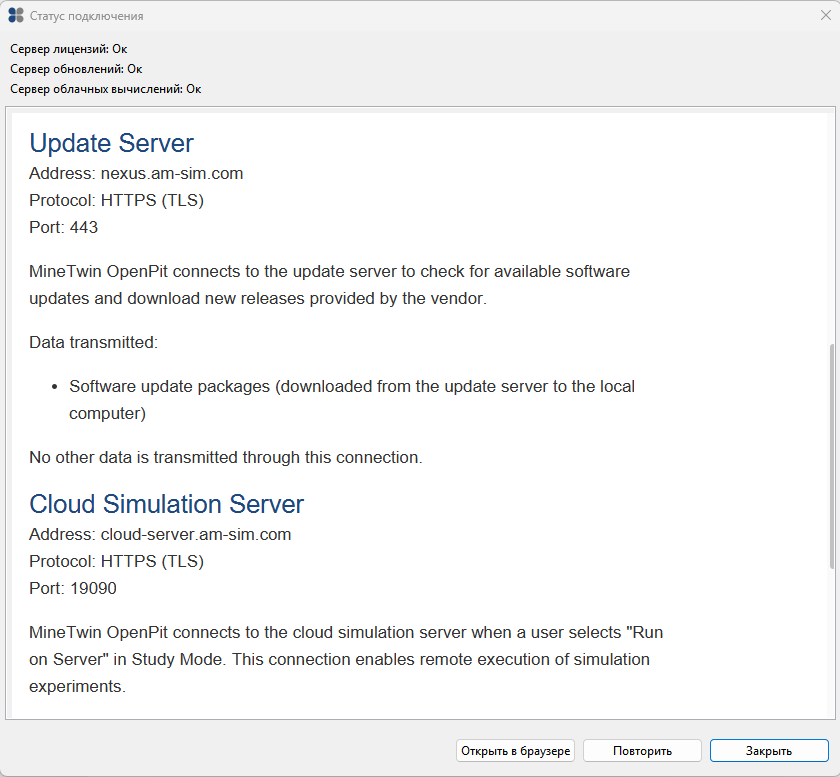840x777 pixels.
Task: Click the "Статус подключения" window title
Action: click(x=87, y=16)
